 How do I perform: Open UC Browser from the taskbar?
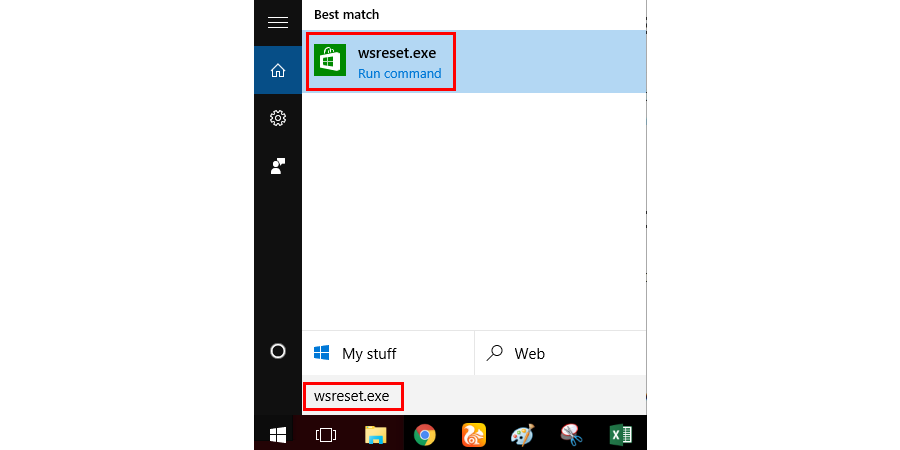click(474, 435)
